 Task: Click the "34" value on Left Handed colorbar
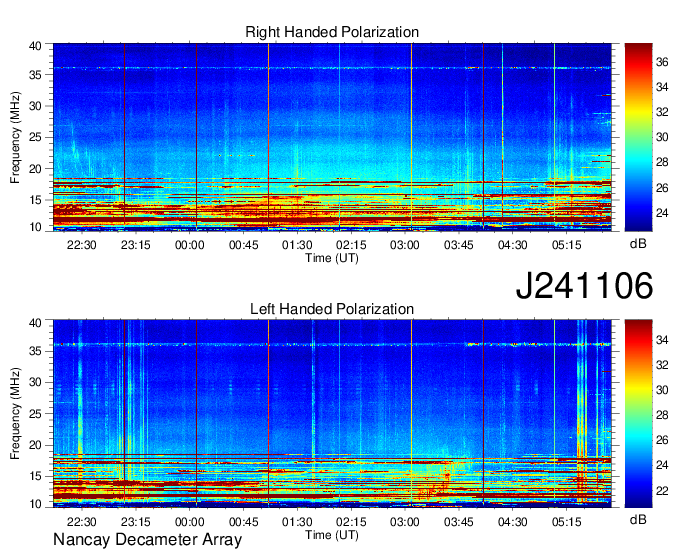click(x=662, y=340)
